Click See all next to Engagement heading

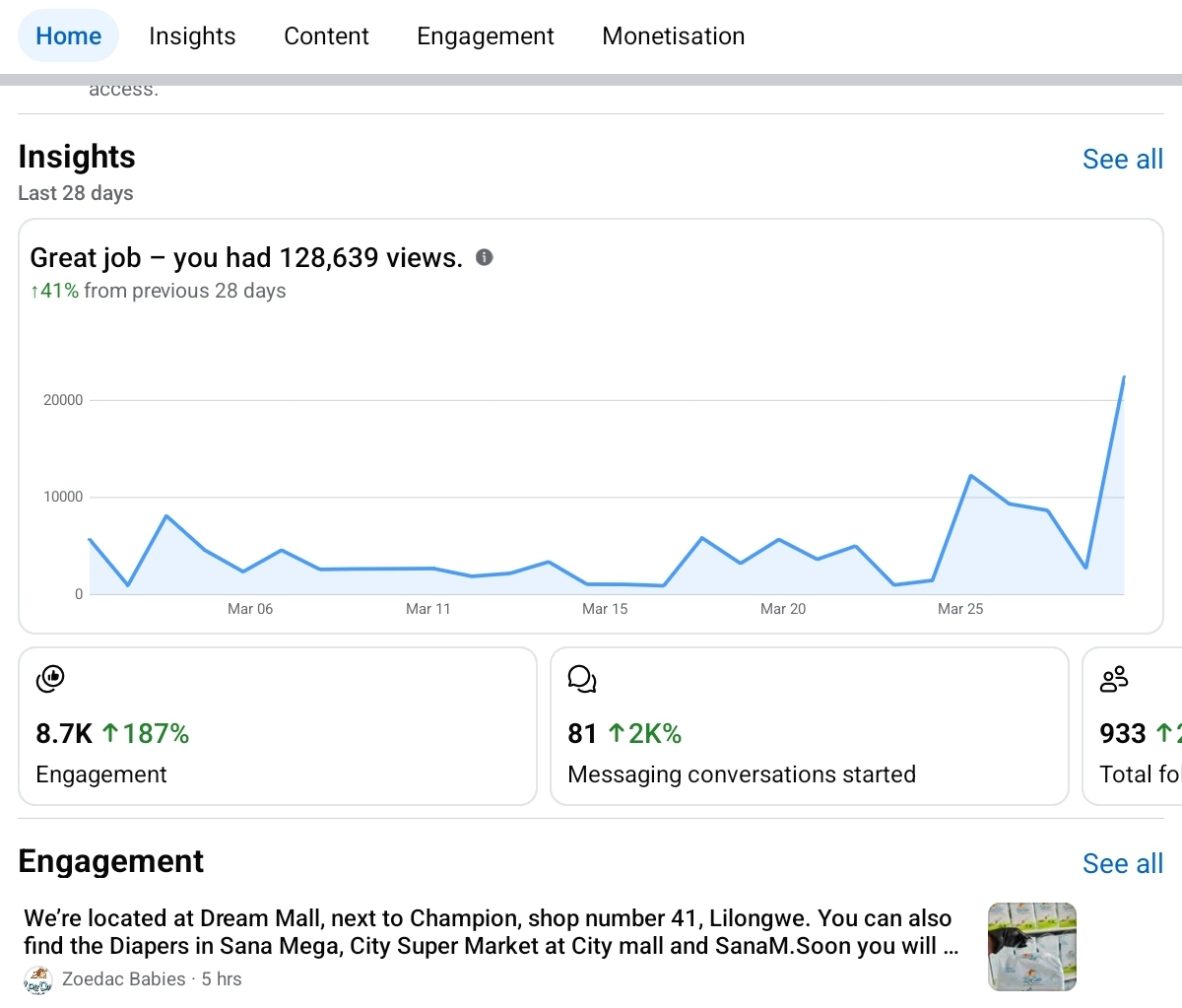pos(1122,864)
